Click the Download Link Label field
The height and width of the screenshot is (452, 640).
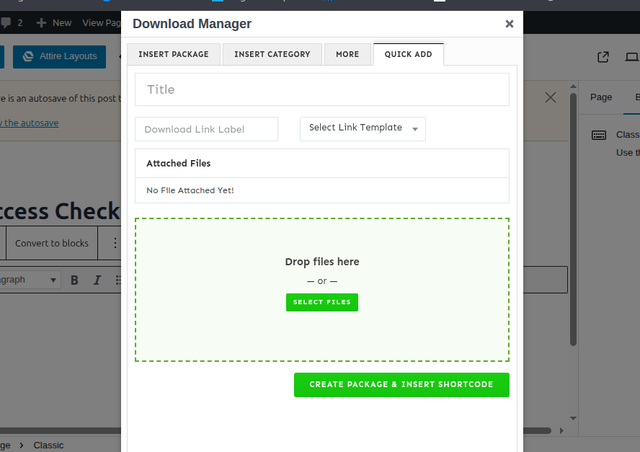[x=206, y=129]
